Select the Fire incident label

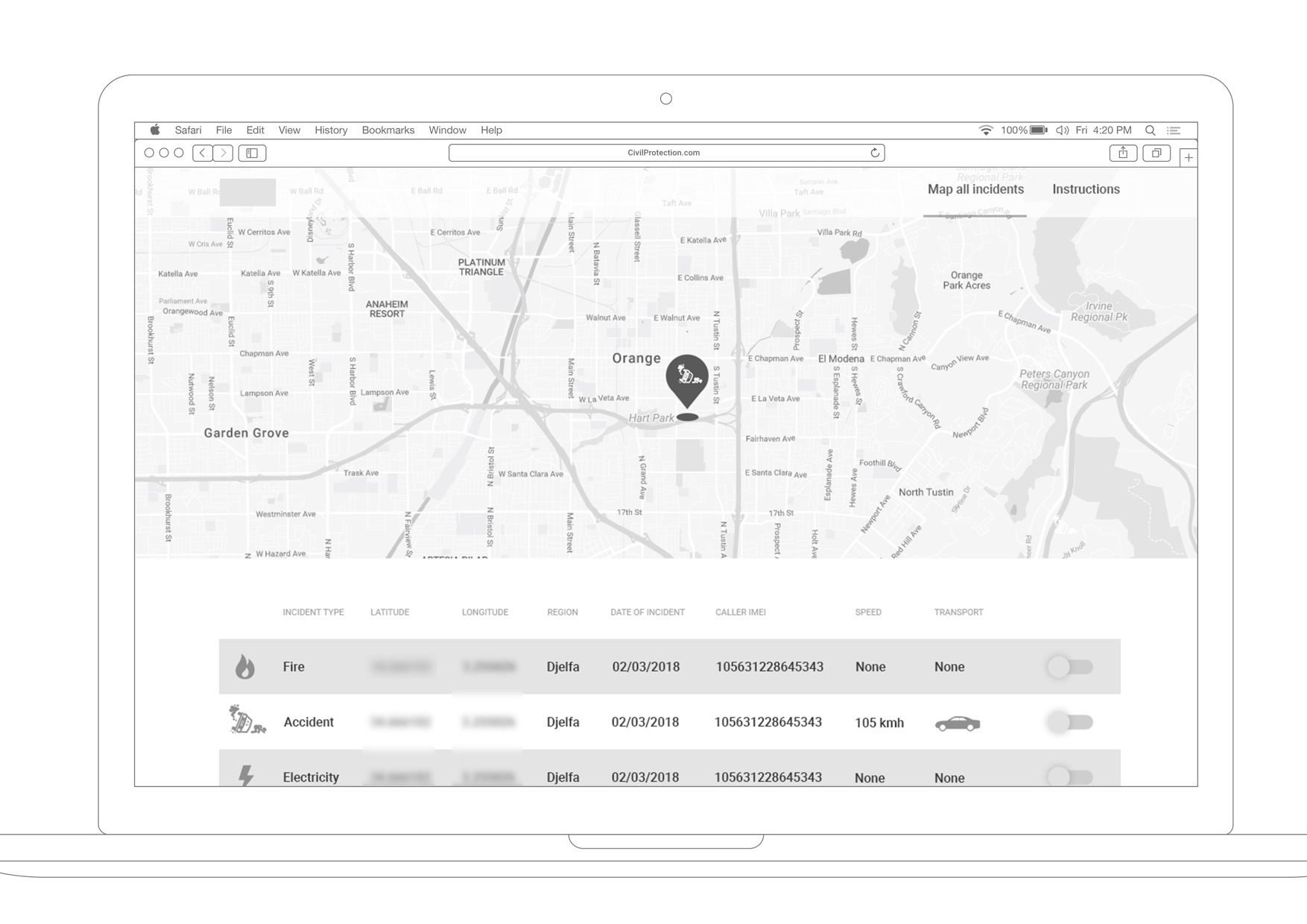pyautogui.click(x=294, y=667)
